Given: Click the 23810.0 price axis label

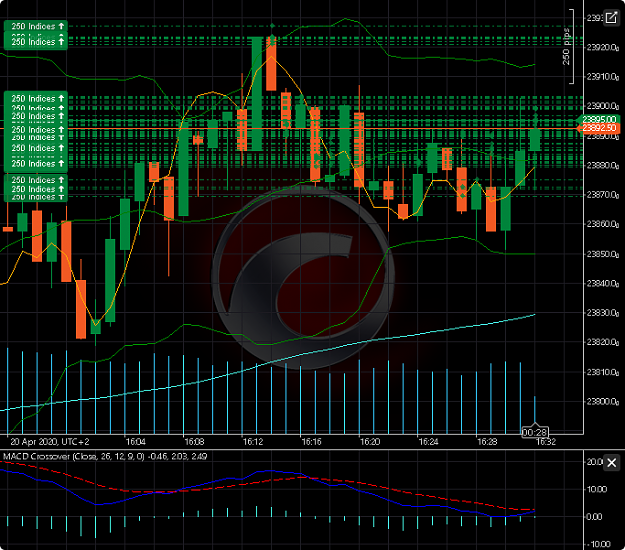Looking at the screenshot, I should (x=603, y=372).
